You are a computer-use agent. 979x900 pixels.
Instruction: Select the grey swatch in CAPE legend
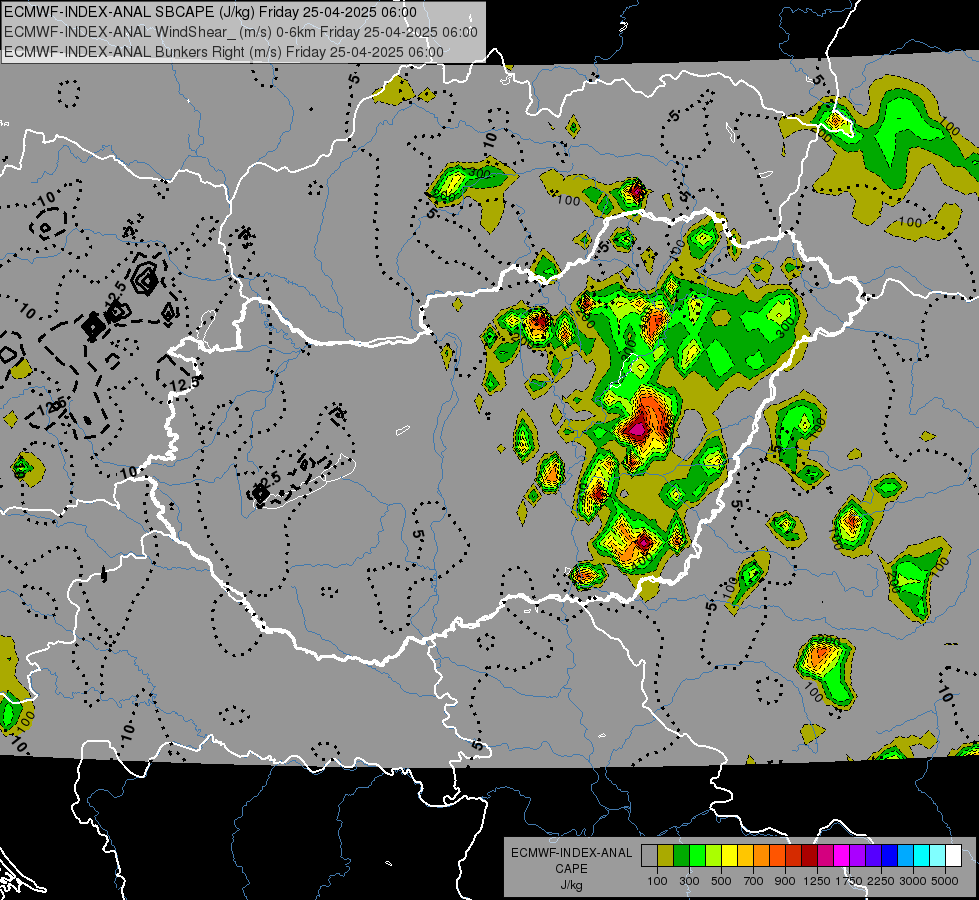tap(649, 855)
